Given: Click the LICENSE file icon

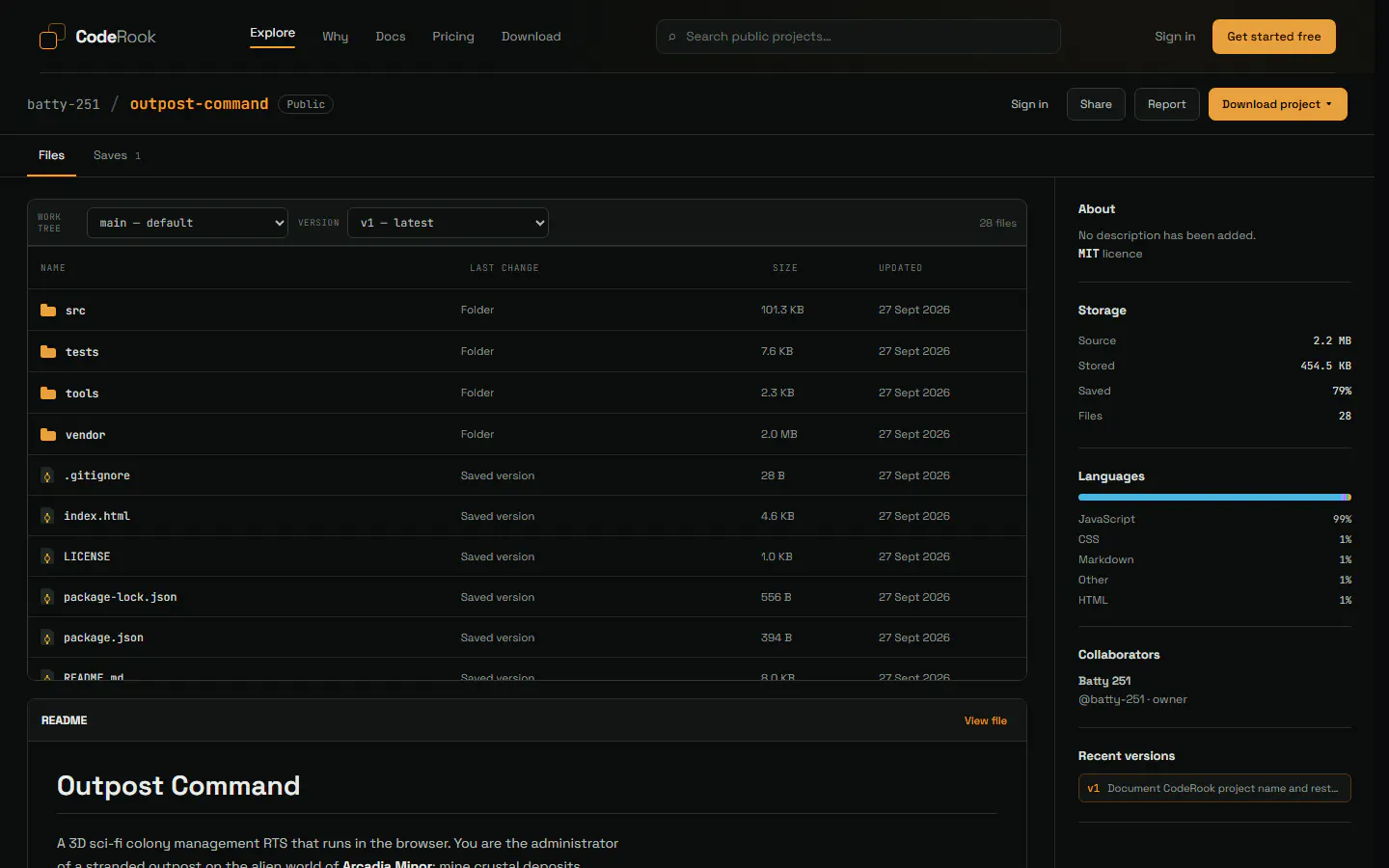Looking at the screenshot, I should click(x=47, y=557).
